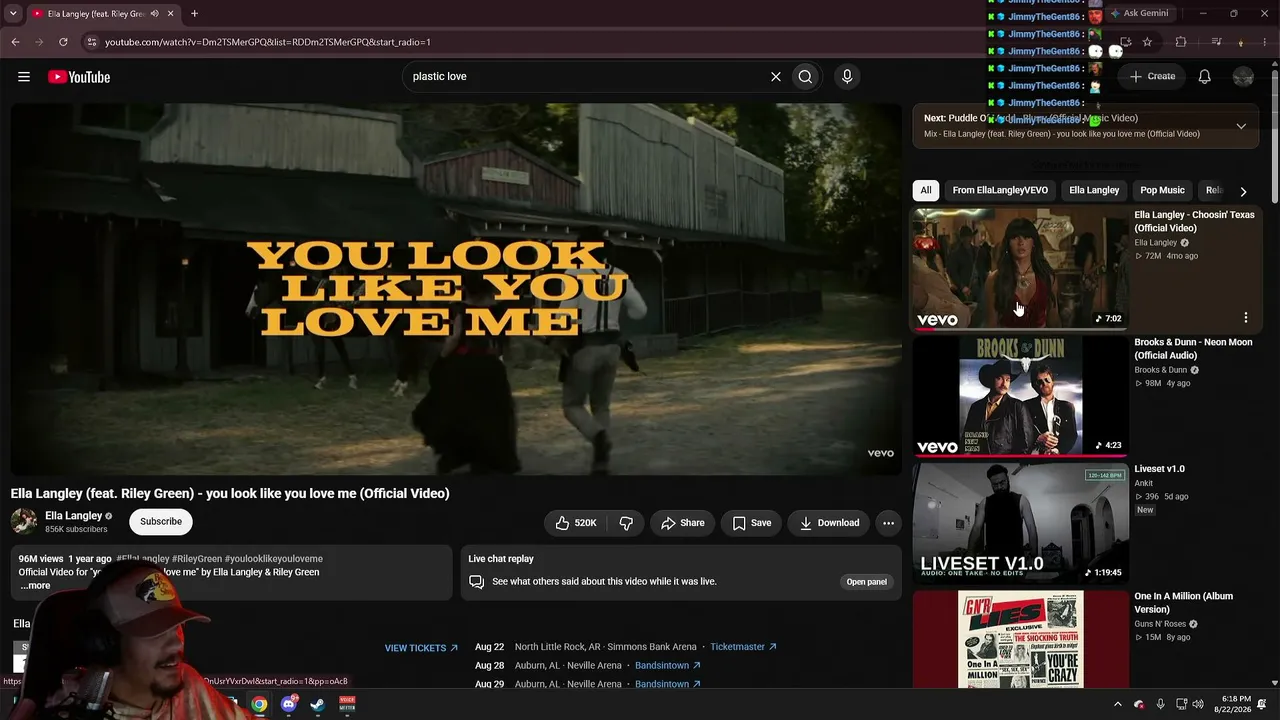Select the 'Ella Langley' filter chip

(x=1094, y=190)
